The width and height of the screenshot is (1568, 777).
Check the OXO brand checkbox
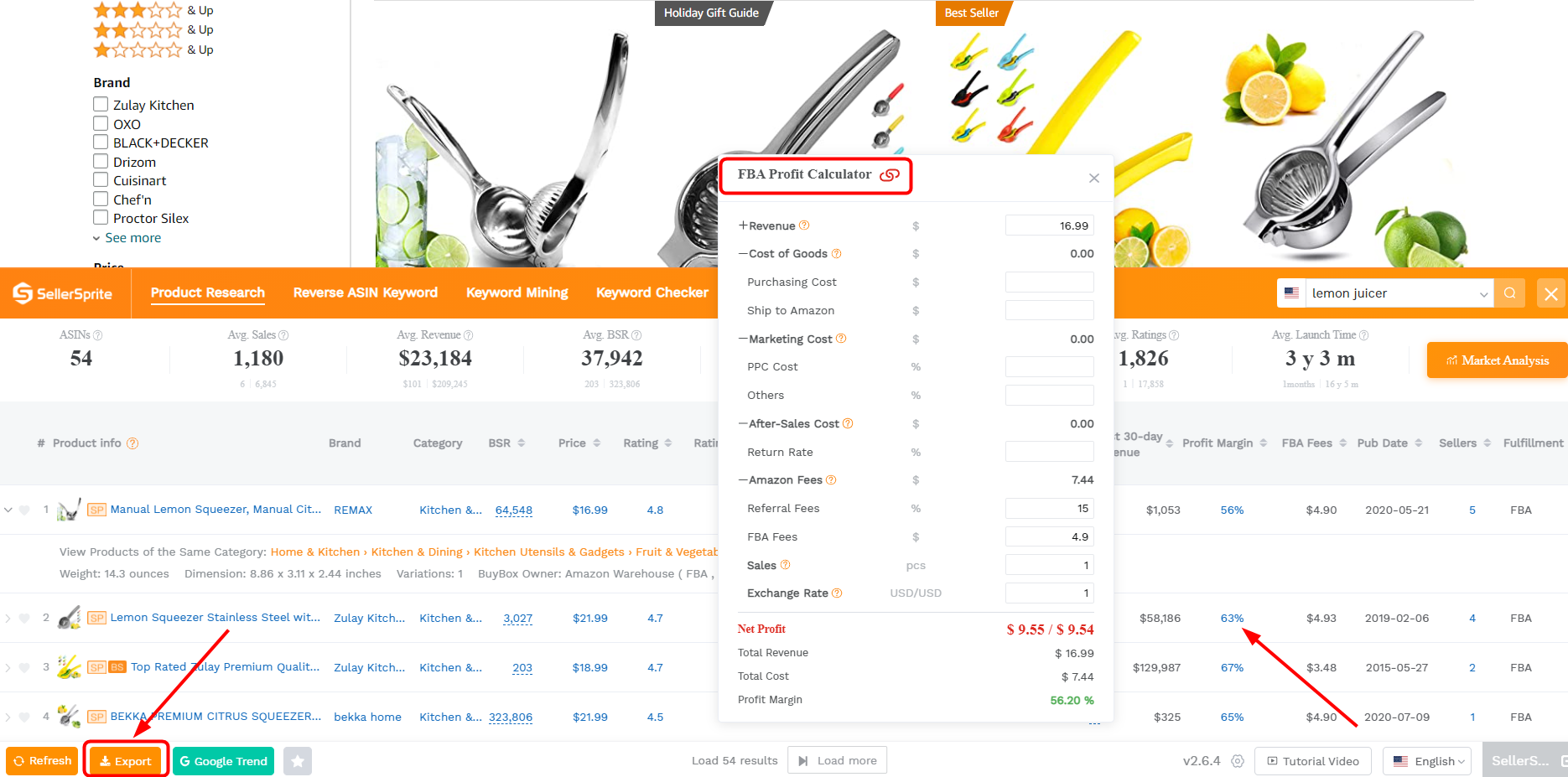tap(101, 124)
